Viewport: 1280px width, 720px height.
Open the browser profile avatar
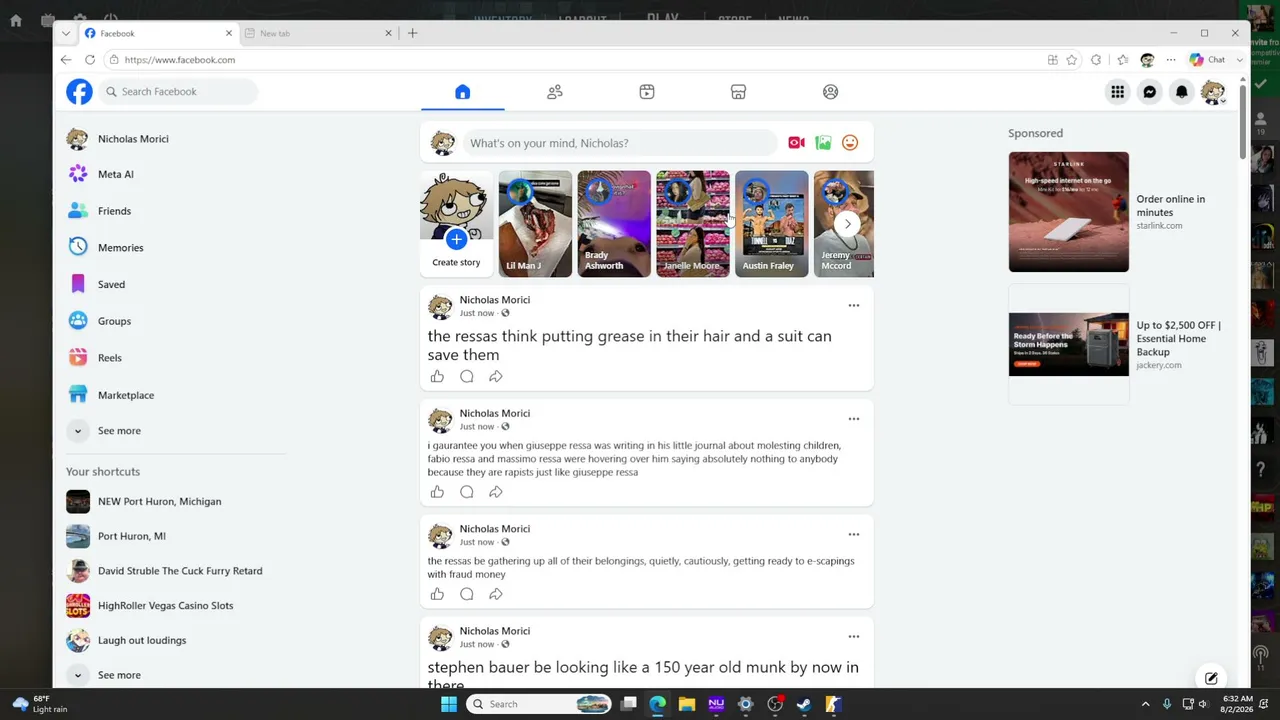[x=1147, y=60]
